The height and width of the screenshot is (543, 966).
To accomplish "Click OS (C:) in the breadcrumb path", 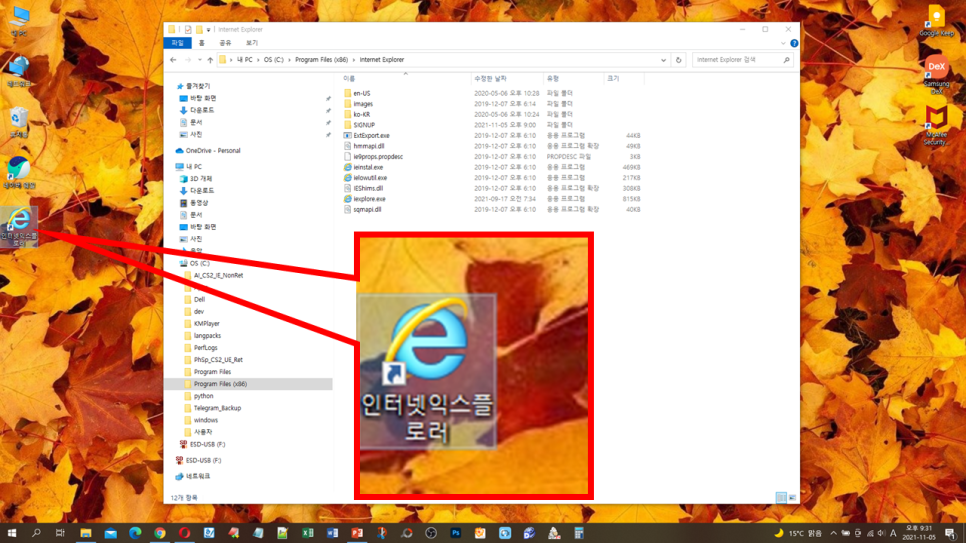I will tap(274, 60).
